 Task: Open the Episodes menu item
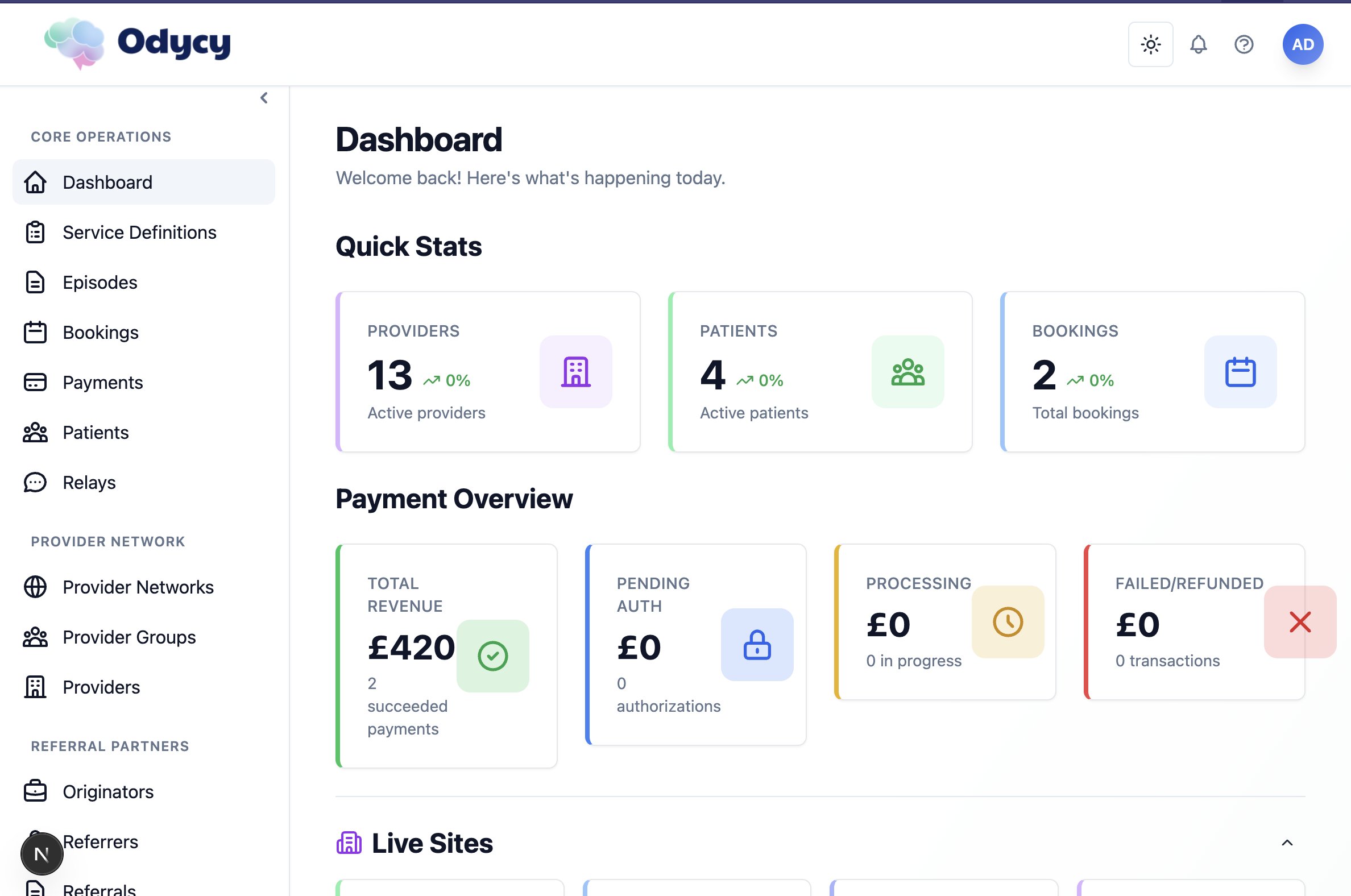point(100,283)
